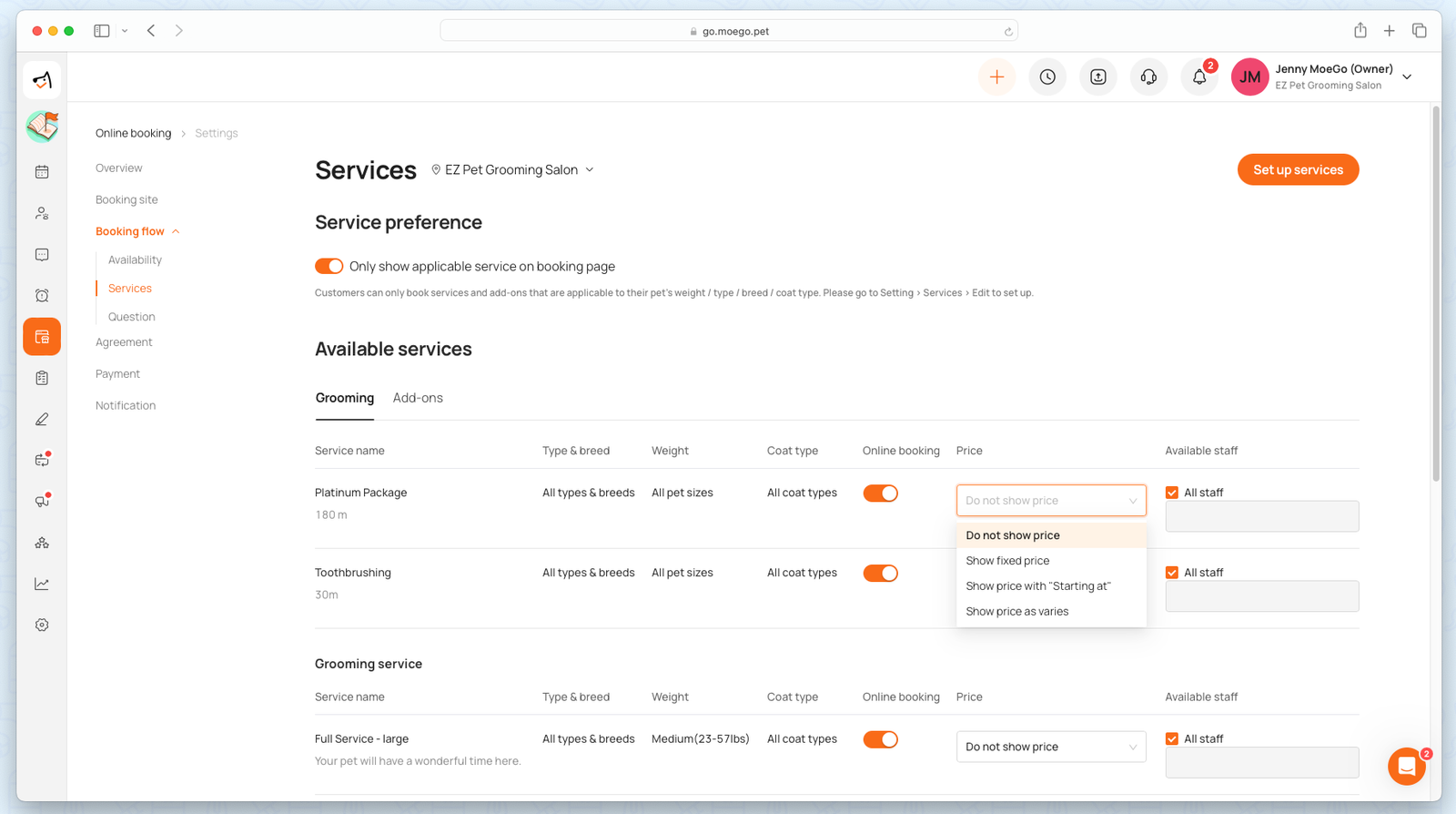
Task: Switch to the Add-ons tab
Action: (x=418, y=398)
